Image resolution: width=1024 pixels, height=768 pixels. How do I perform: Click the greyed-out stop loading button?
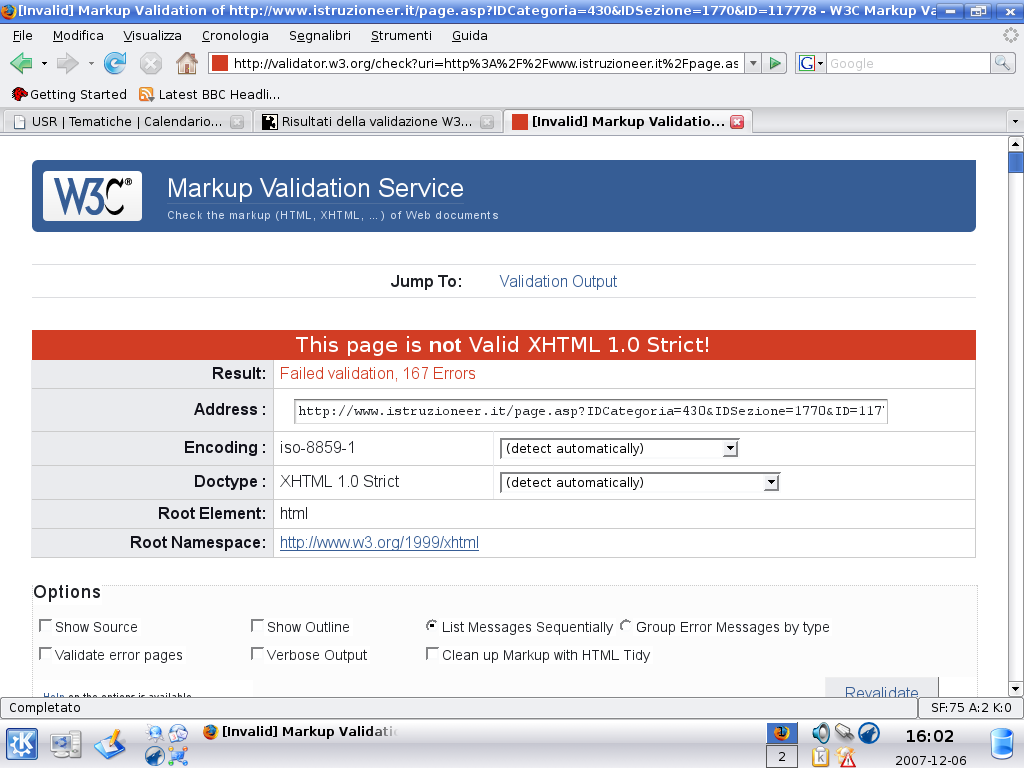click(151, 63)
